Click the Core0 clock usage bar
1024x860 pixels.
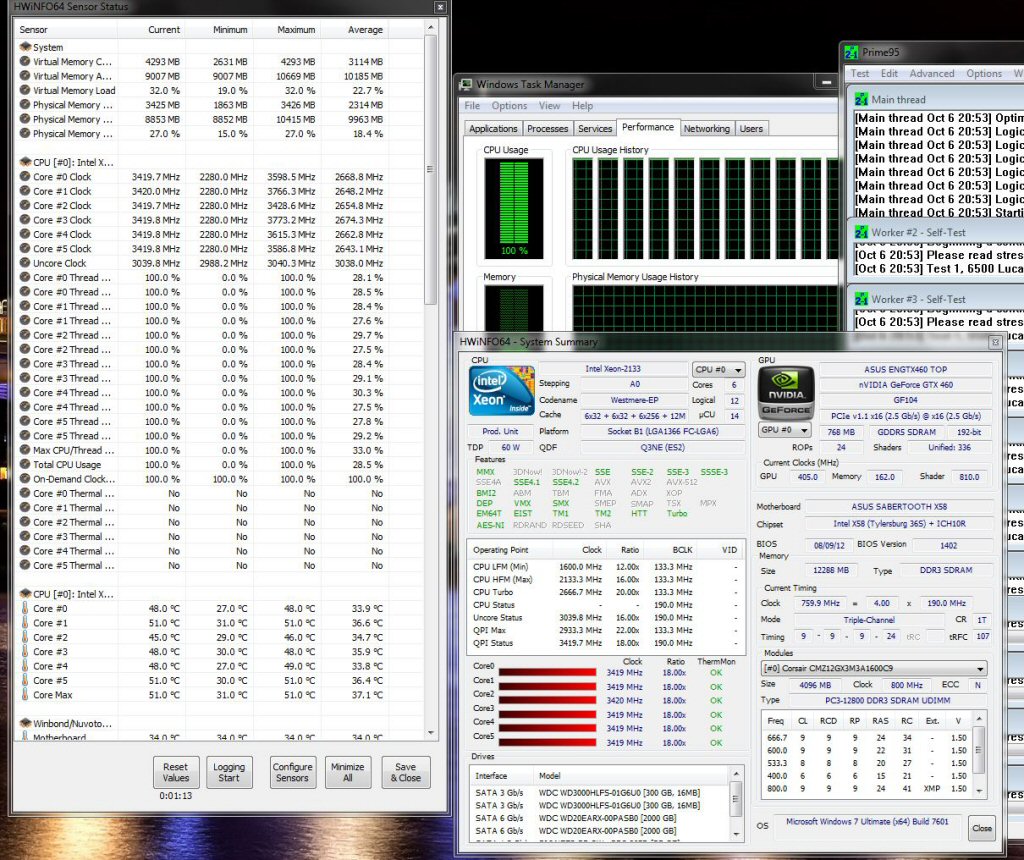pos(547,673)
